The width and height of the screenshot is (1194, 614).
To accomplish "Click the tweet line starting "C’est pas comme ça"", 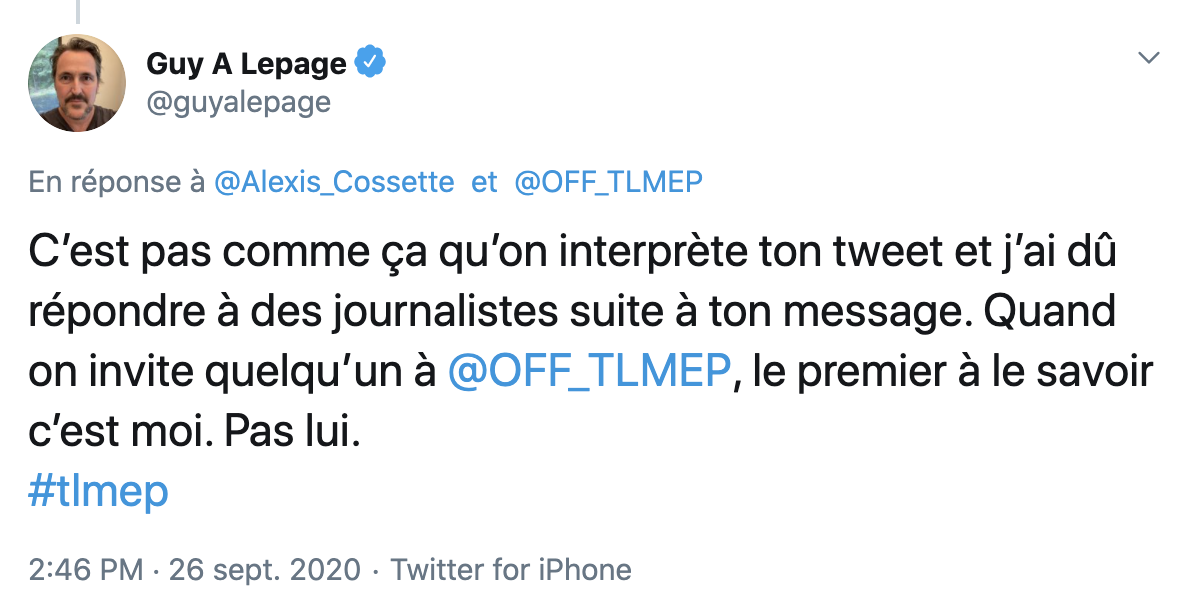I will (573, 252).
